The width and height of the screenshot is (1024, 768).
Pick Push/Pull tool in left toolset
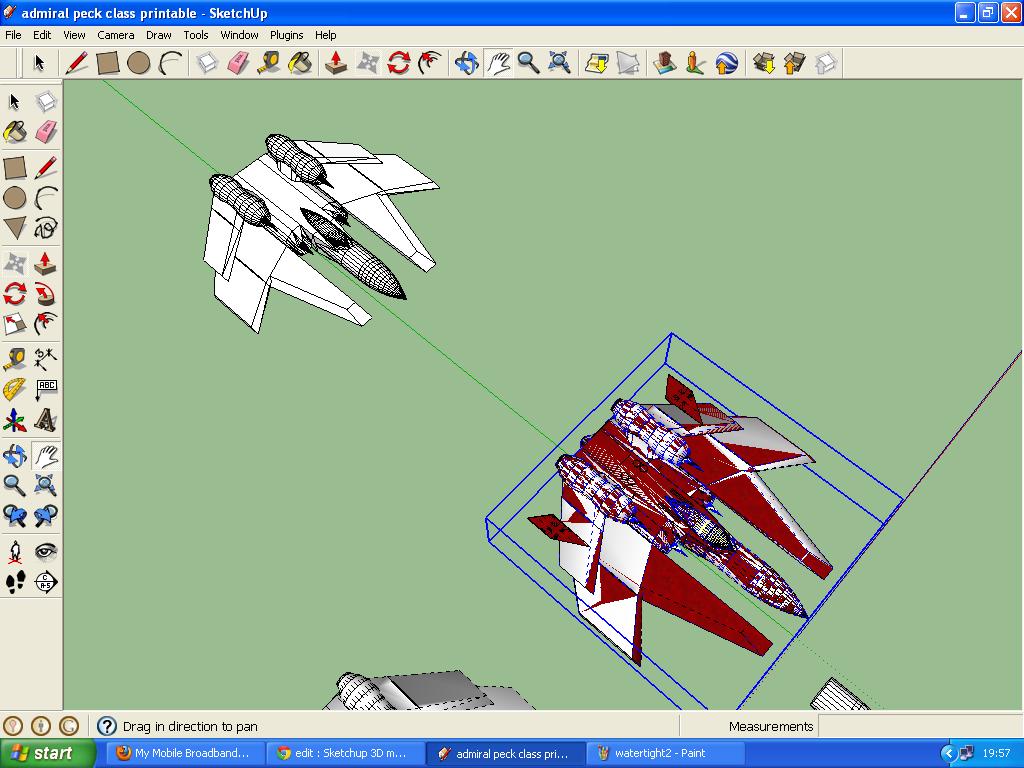(x=46, y=263)
